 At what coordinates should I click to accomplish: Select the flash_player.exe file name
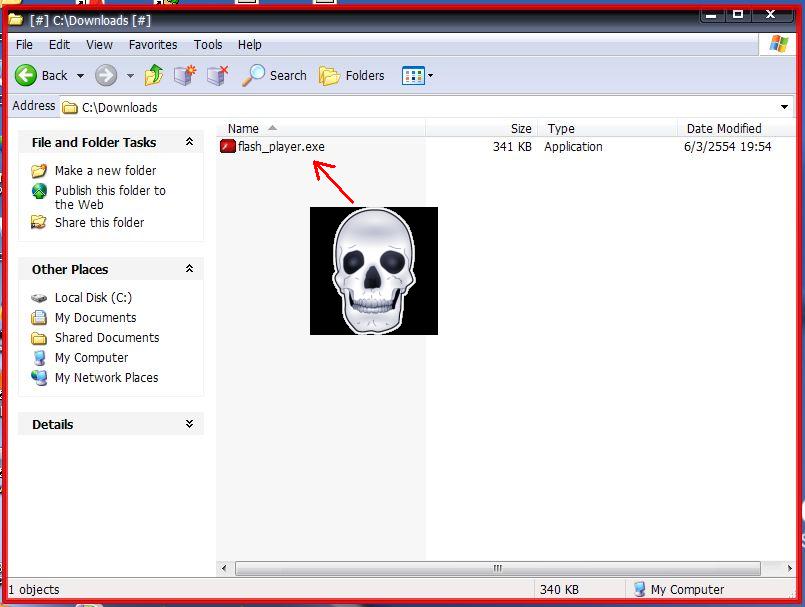point(281,146)
